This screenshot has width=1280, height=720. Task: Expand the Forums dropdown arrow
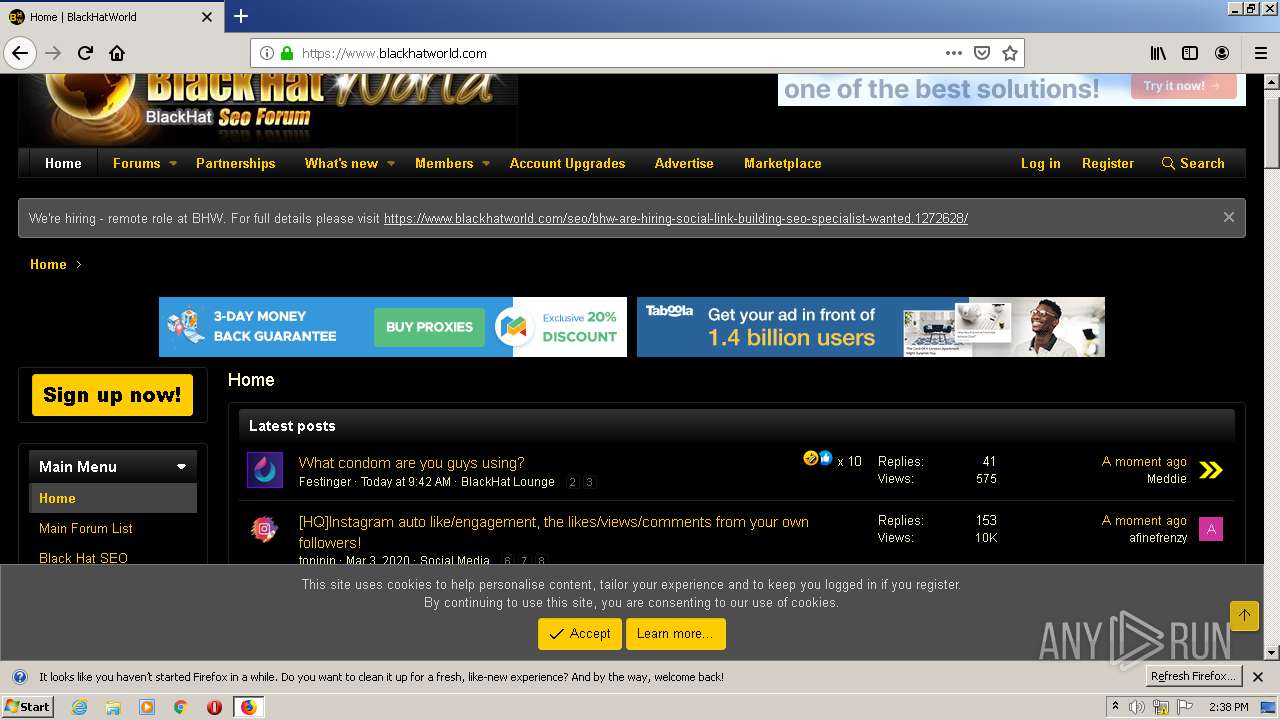click(x=173, y=163)
